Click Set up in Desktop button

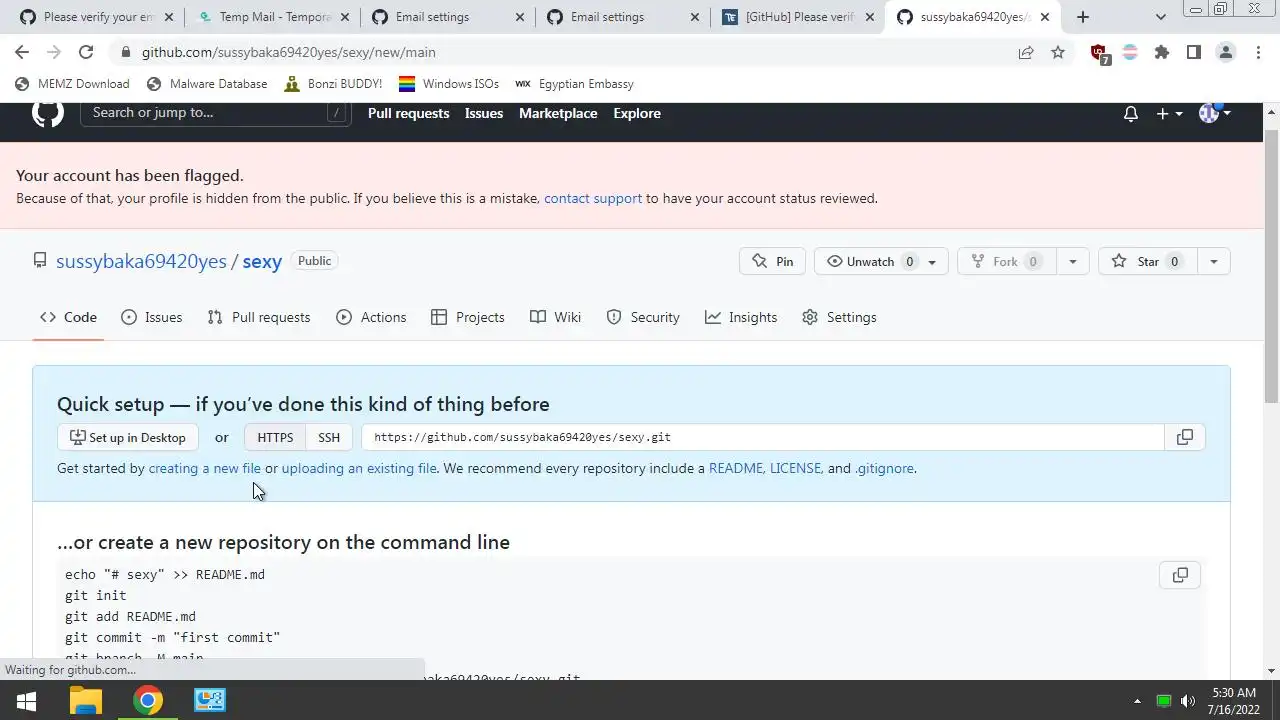(x=128, y=437)
